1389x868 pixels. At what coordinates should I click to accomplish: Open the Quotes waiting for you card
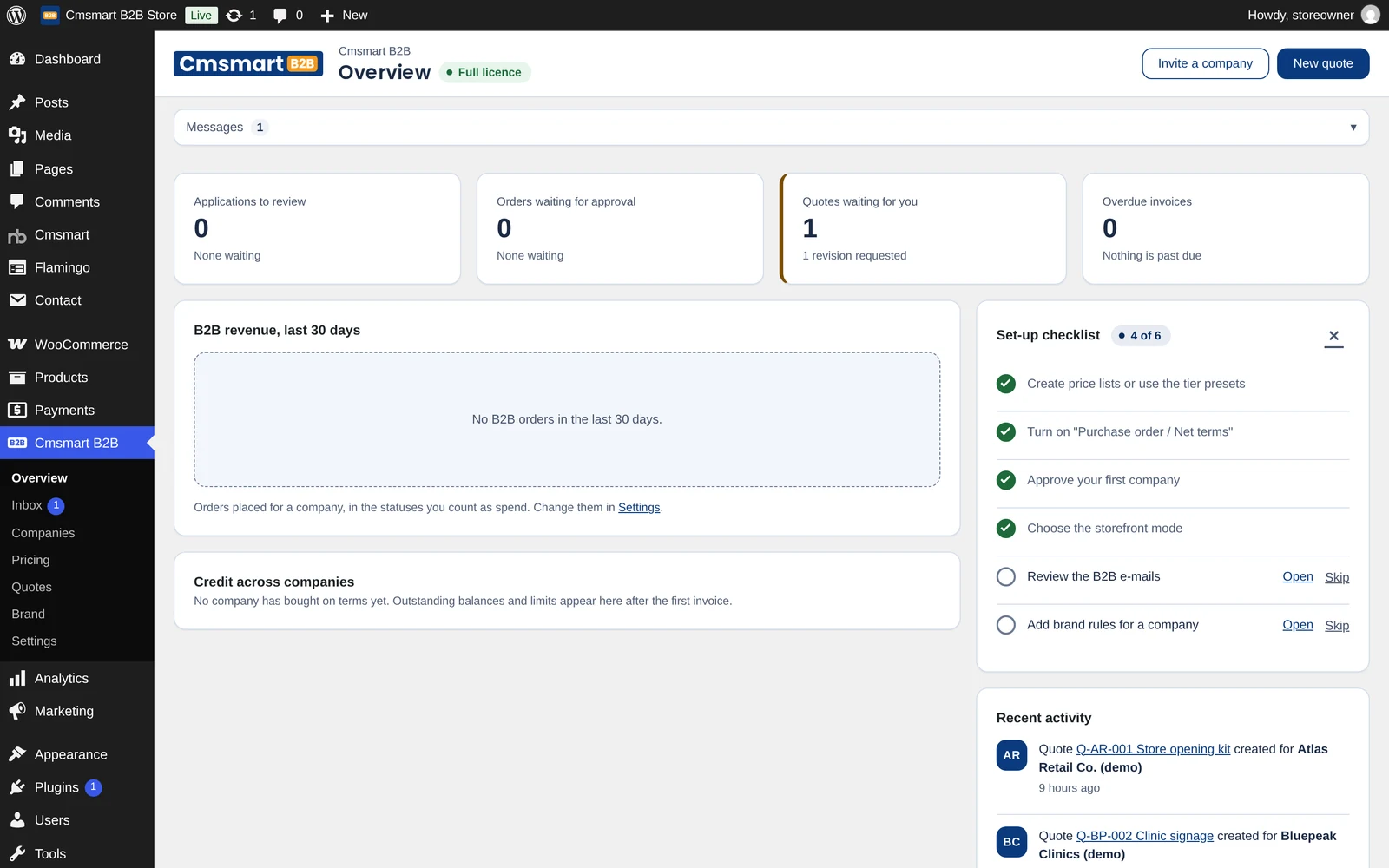tap(923, 228)
